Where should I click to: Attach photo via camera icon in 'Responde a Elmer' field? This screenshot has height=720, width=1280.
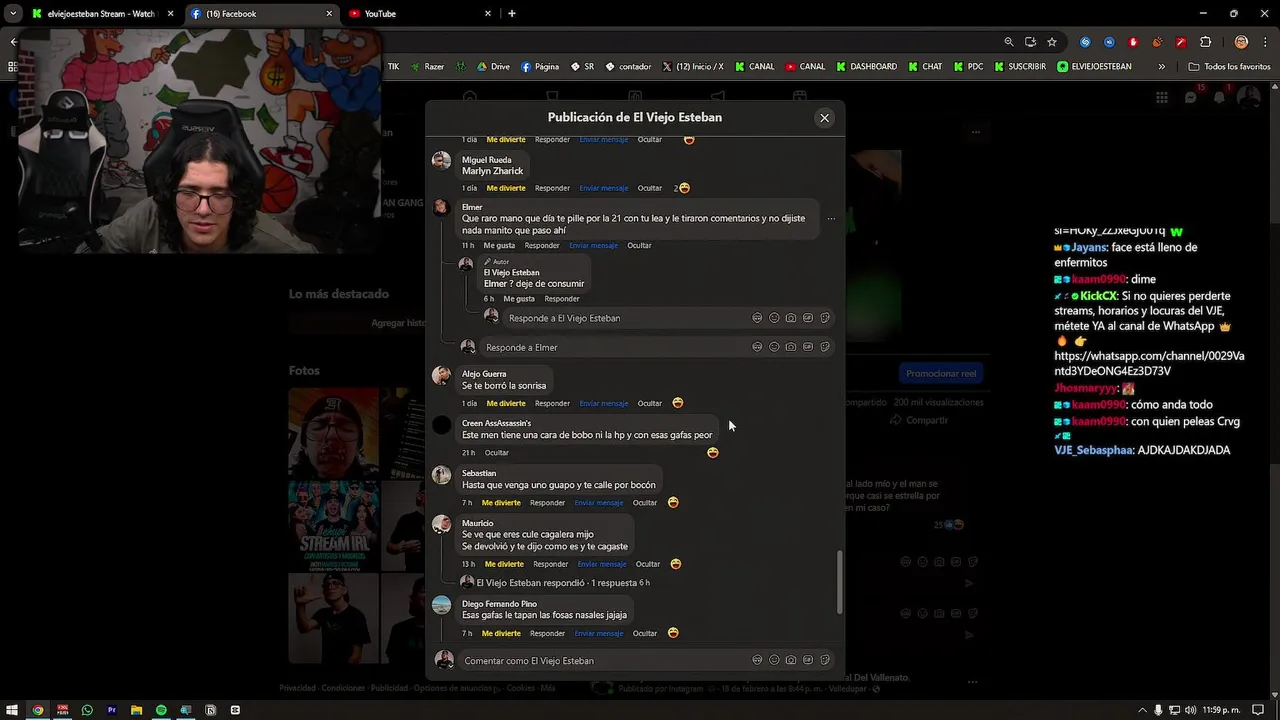click(791, 347)
